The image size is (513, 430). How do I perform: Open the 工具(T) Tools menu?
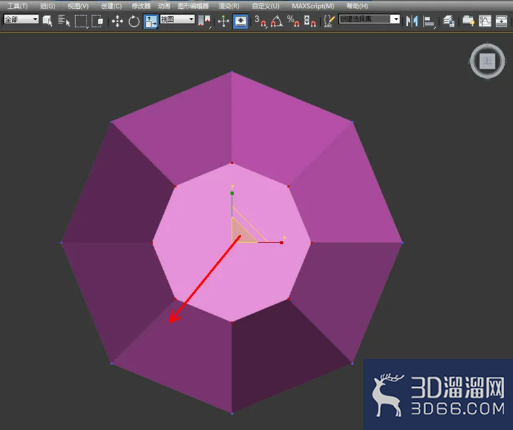click(17, 6)
